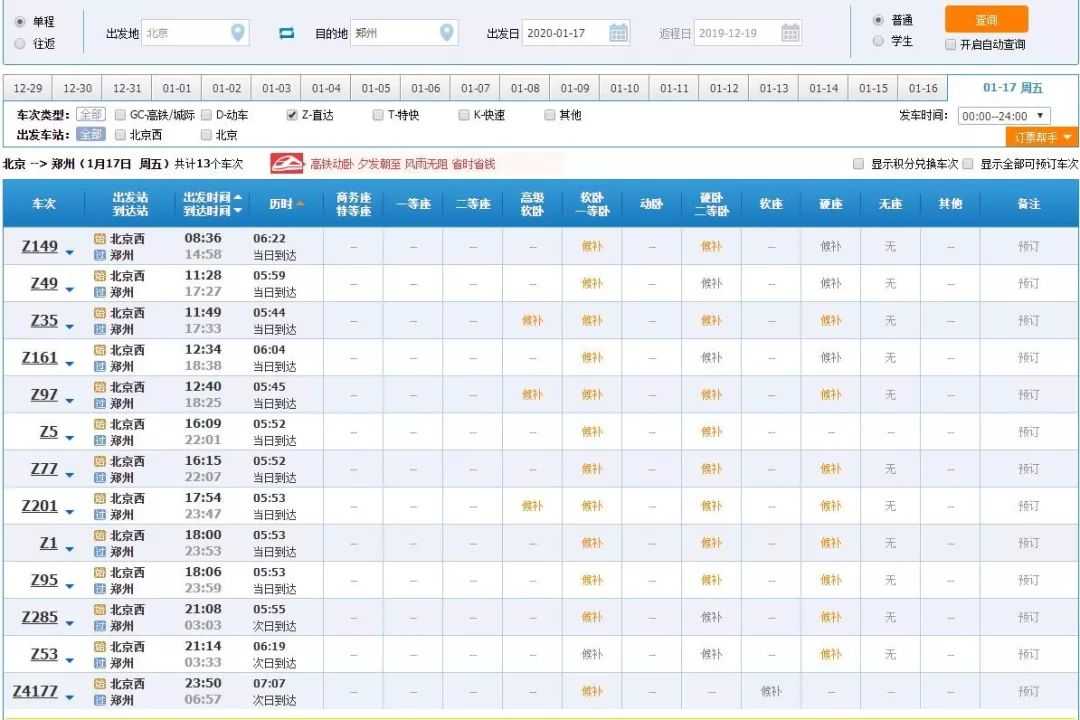Enable the GC-高铁/城际 train type checkbox
Screen dimensions: 1080x720
119,113
